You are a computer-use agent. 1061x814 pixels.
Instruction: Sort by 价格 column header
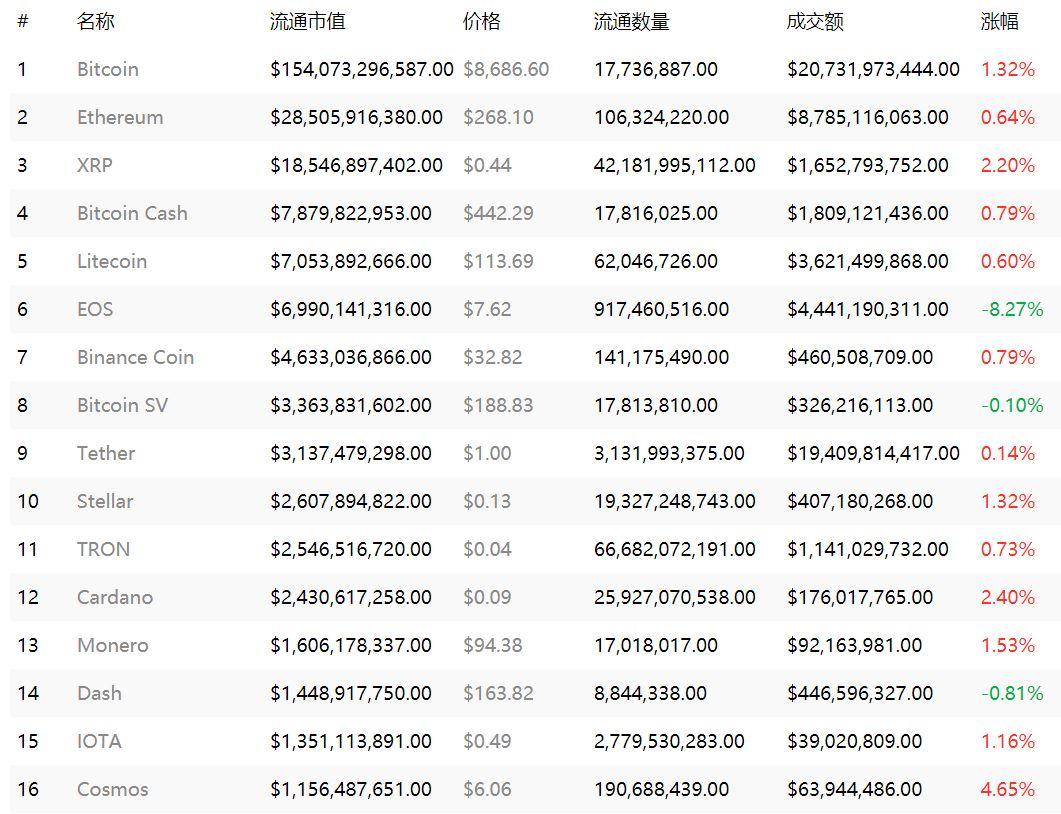481,22
